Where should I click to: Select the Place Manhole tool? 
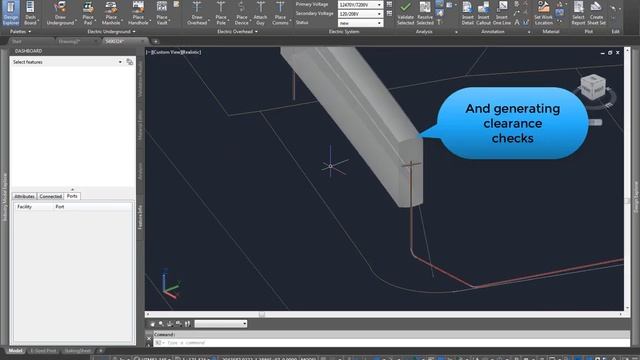click(111, 13)
